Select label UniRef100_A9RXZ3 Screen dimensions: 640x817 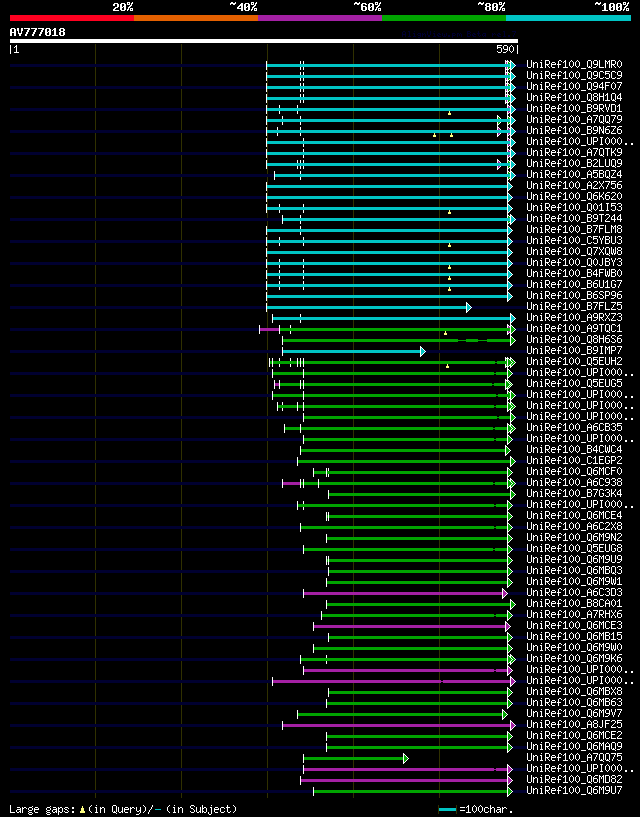point(574,318)
